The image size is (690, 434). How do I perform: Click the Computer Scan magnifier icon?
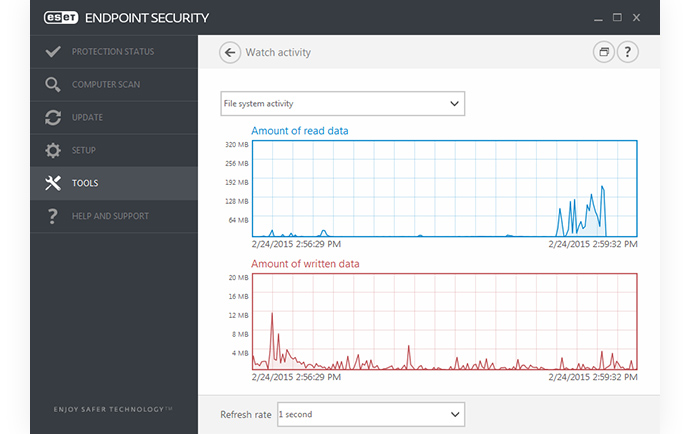click(x=53, y=85)
